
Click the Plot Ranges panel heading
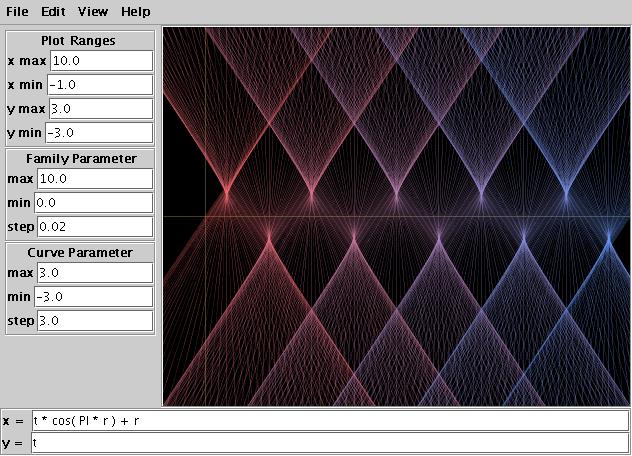click(x=79, y=41)
